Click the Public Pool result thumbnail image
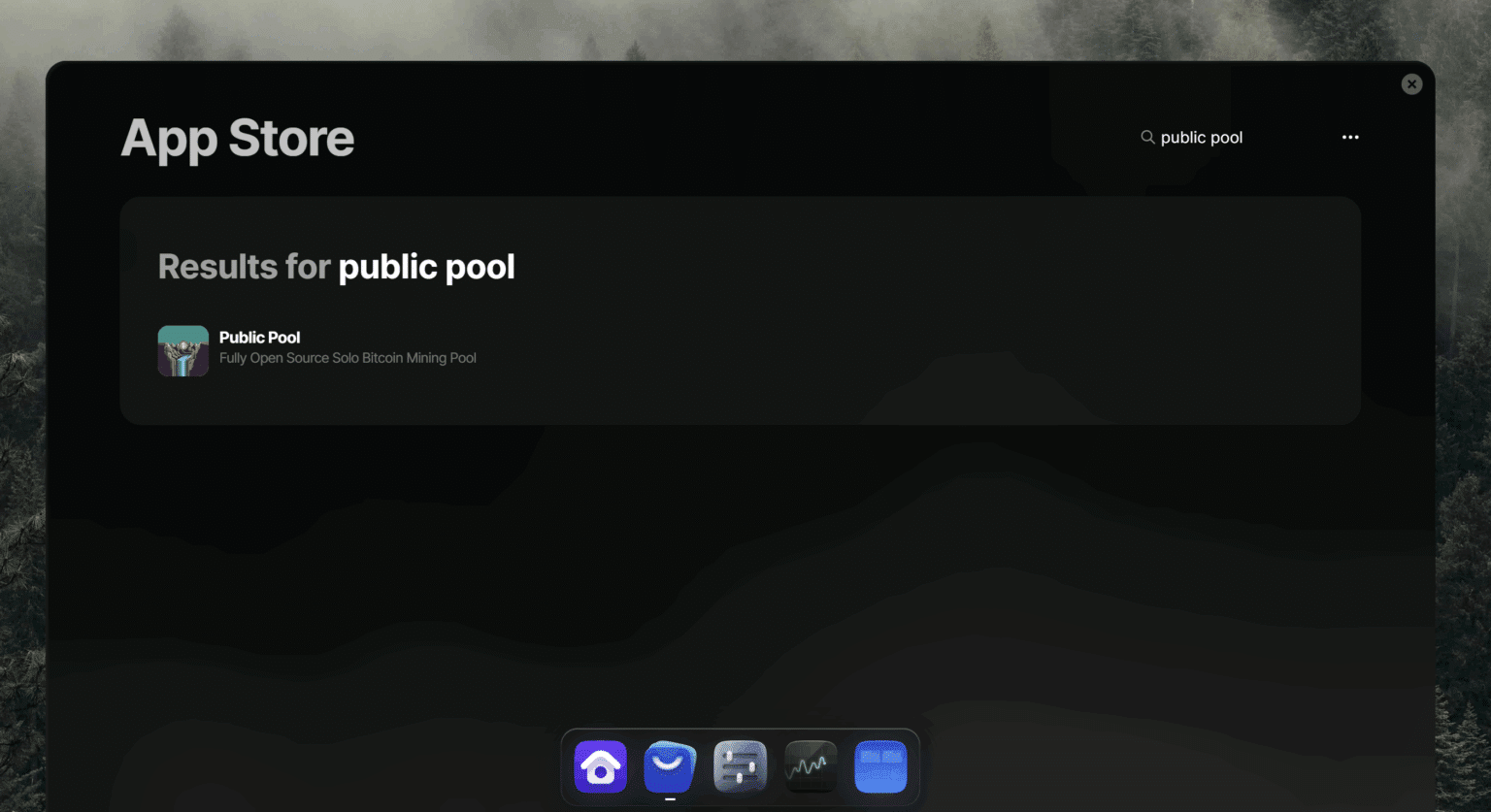Viewport: 1491px width, 812px height. (x=183, y=350)
